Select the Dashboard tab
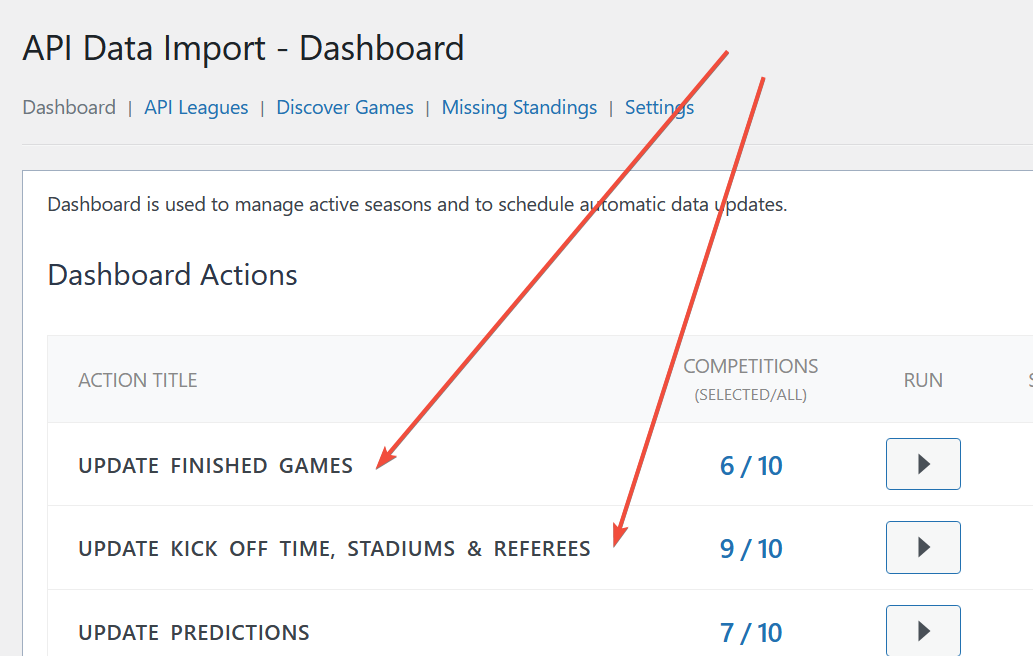The image size is (1033, 656). click(x=69, y=107)
